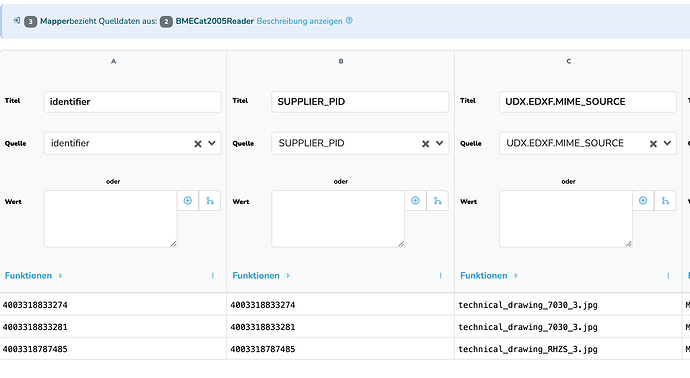690x378 pixels.
Task: Open the UDX.EDXF.MIME_SOURCE Quelle dropdown
Action: pyautogui.click(x=667, y=143)
